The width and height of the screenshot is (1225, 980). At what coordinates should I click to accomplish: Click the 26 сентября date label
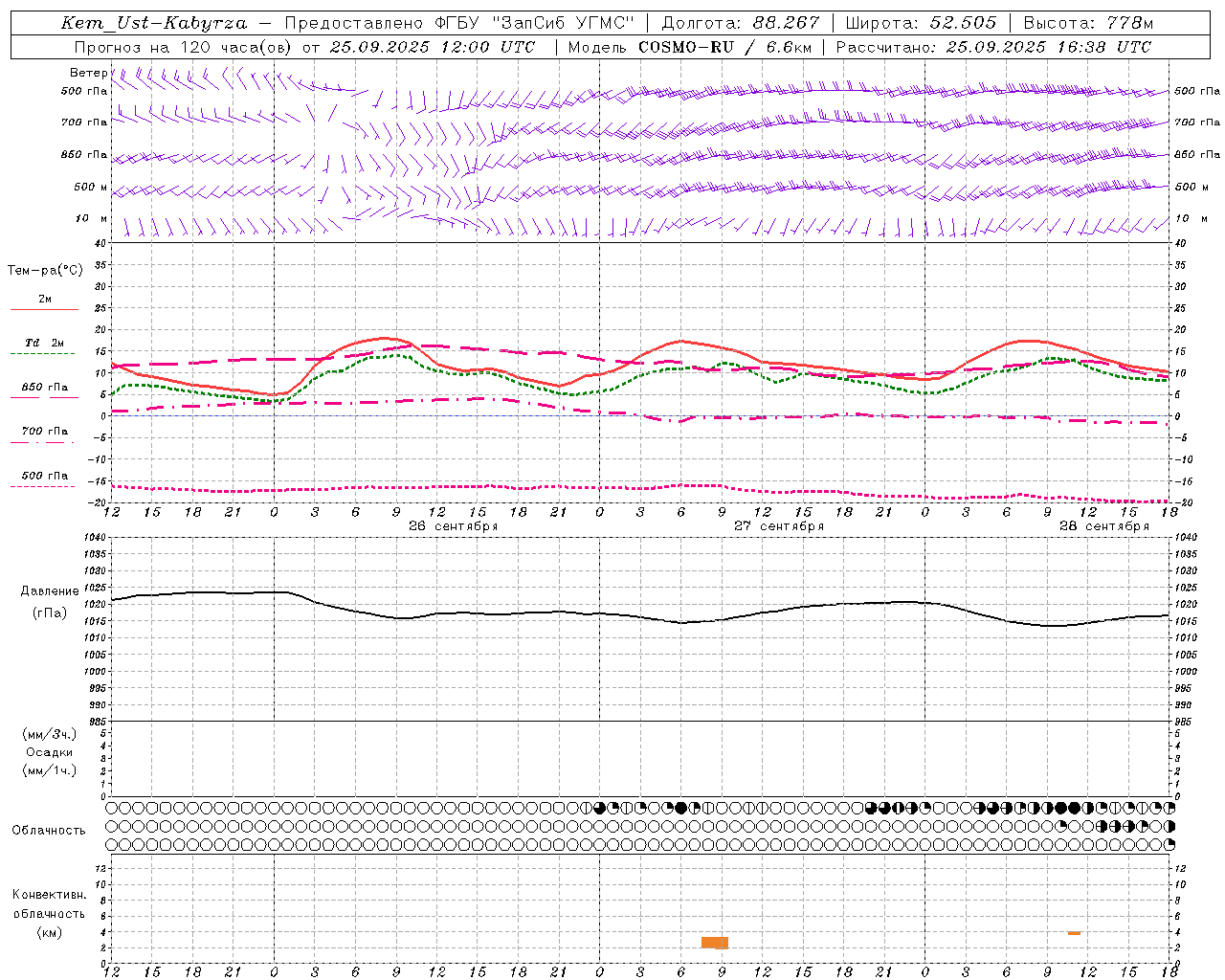[x=453, y=526]
